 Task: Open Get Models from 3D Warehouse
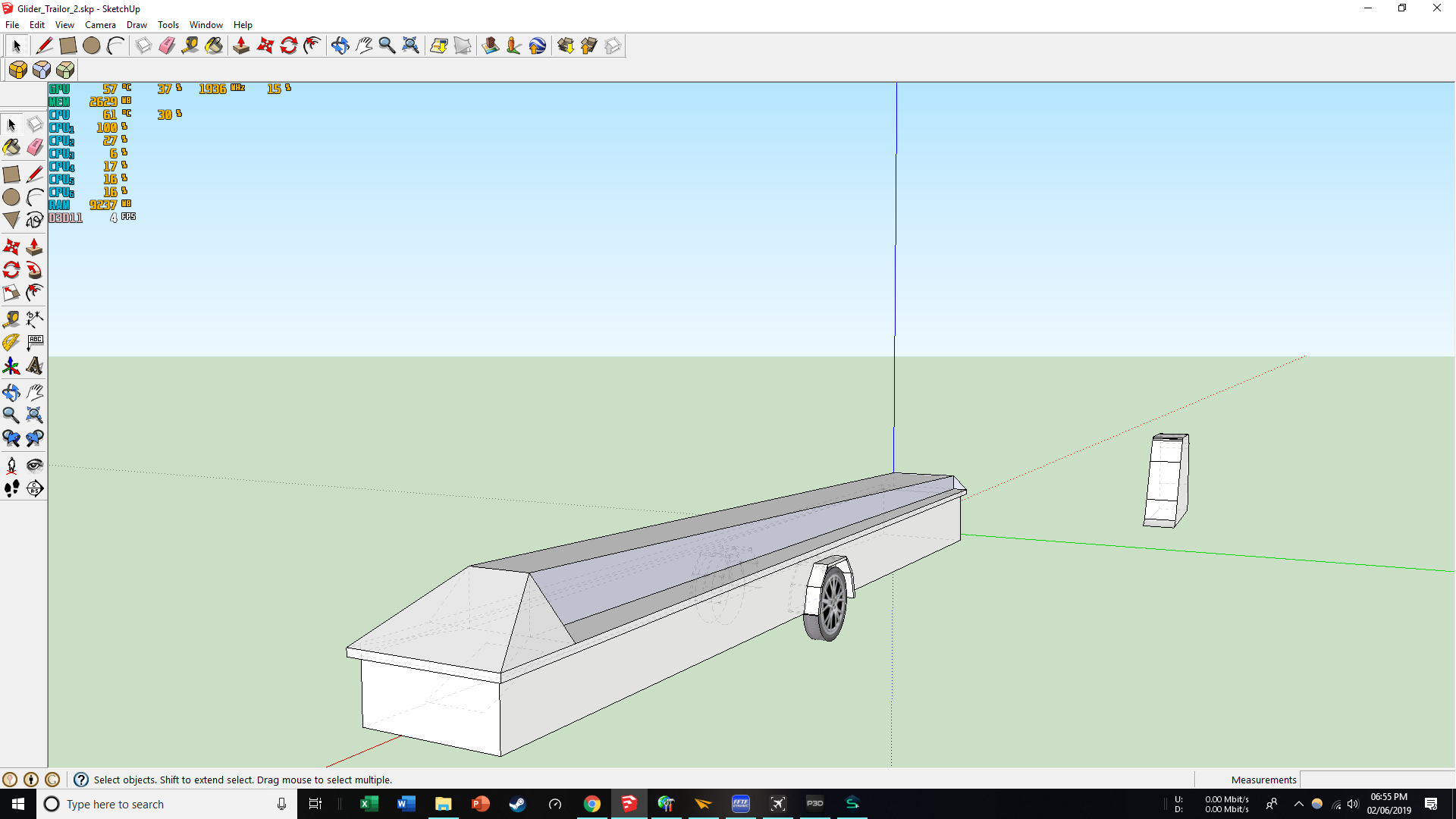(565, 46)
